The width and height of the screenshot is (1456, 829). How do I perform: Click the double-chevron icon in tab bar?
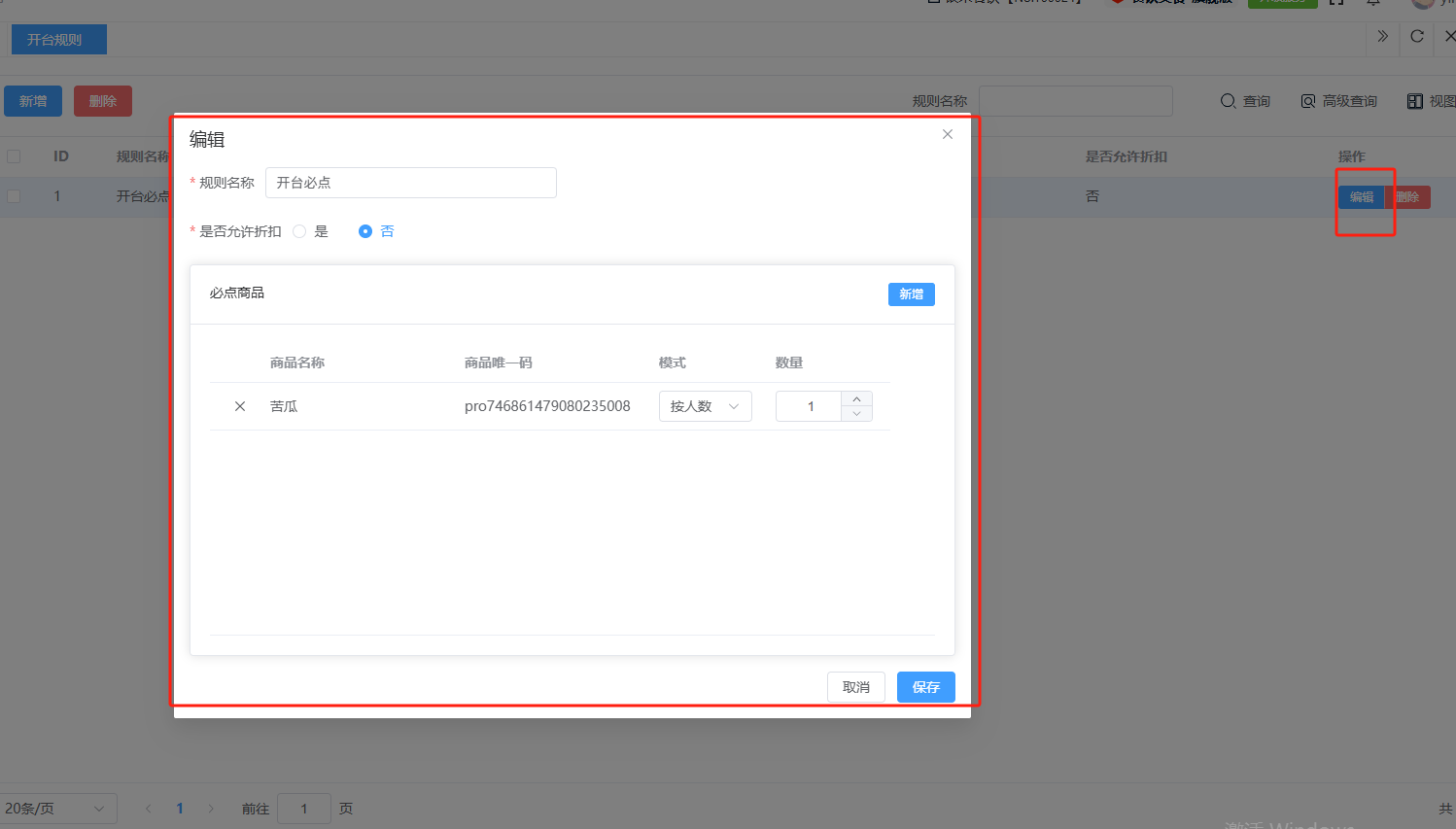click(1382, 37)
